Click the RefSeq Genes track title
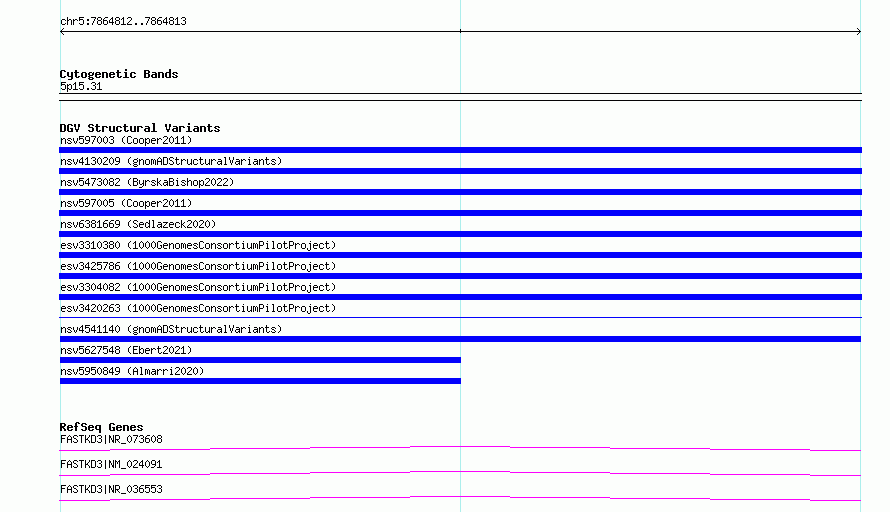 (x=101, y=427)
